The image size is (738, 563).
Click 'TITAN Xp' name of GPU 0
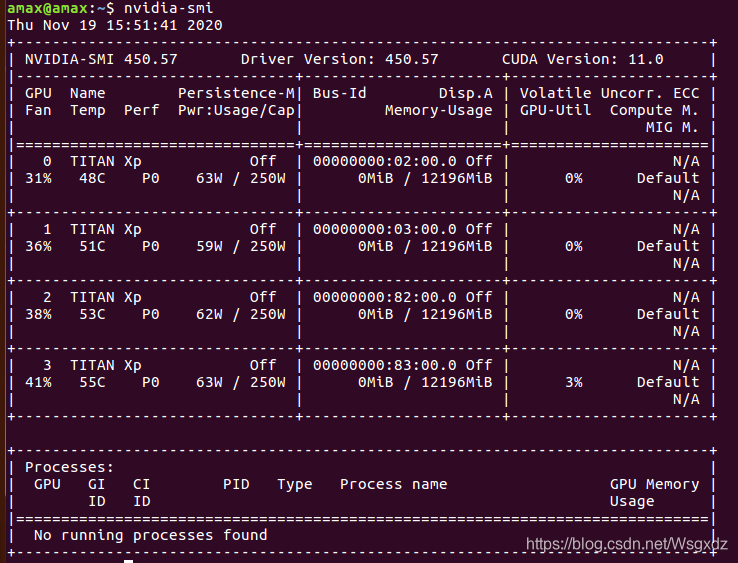click(x=105, y=161)
